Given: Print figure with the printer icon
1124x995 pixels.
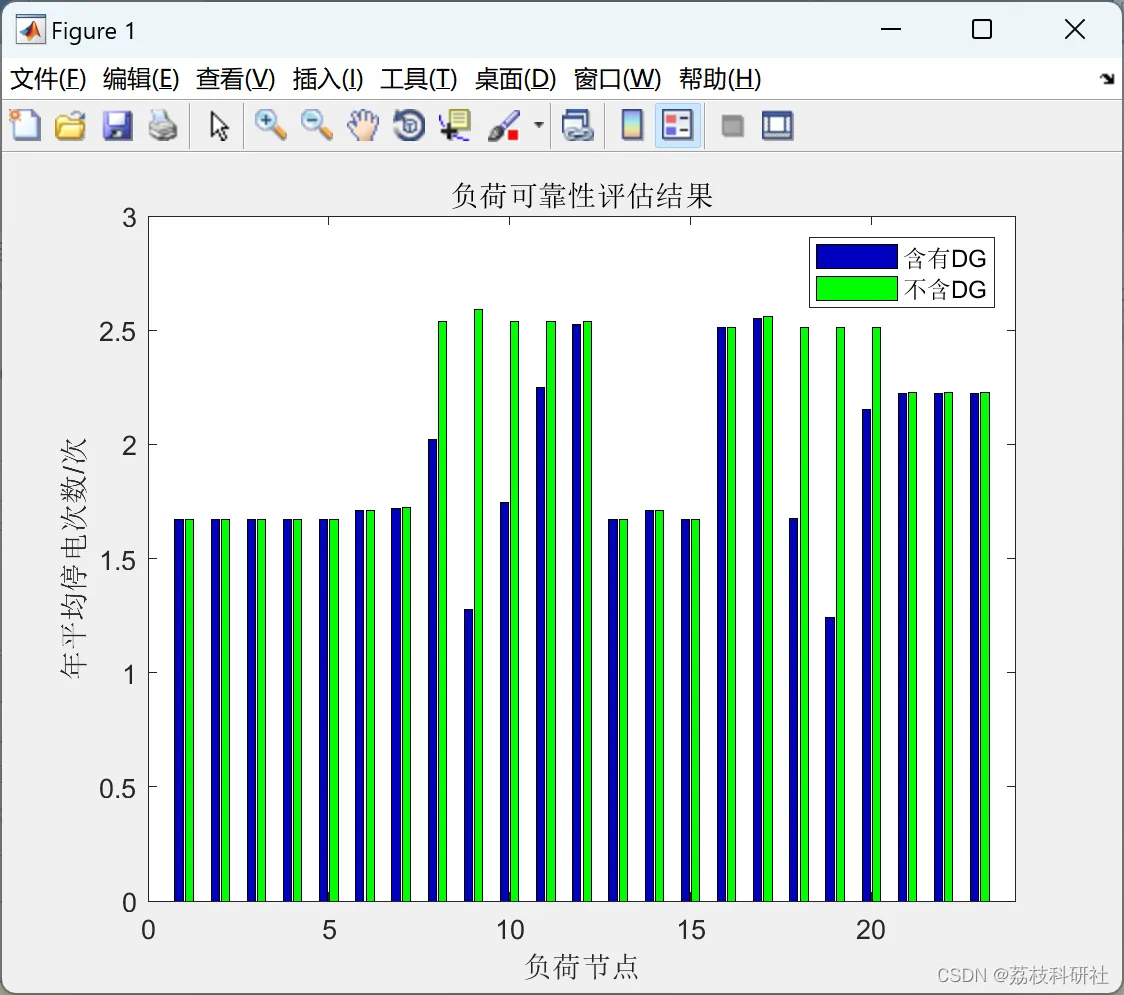Looking at the screenshot, I should tap(163, 125).
